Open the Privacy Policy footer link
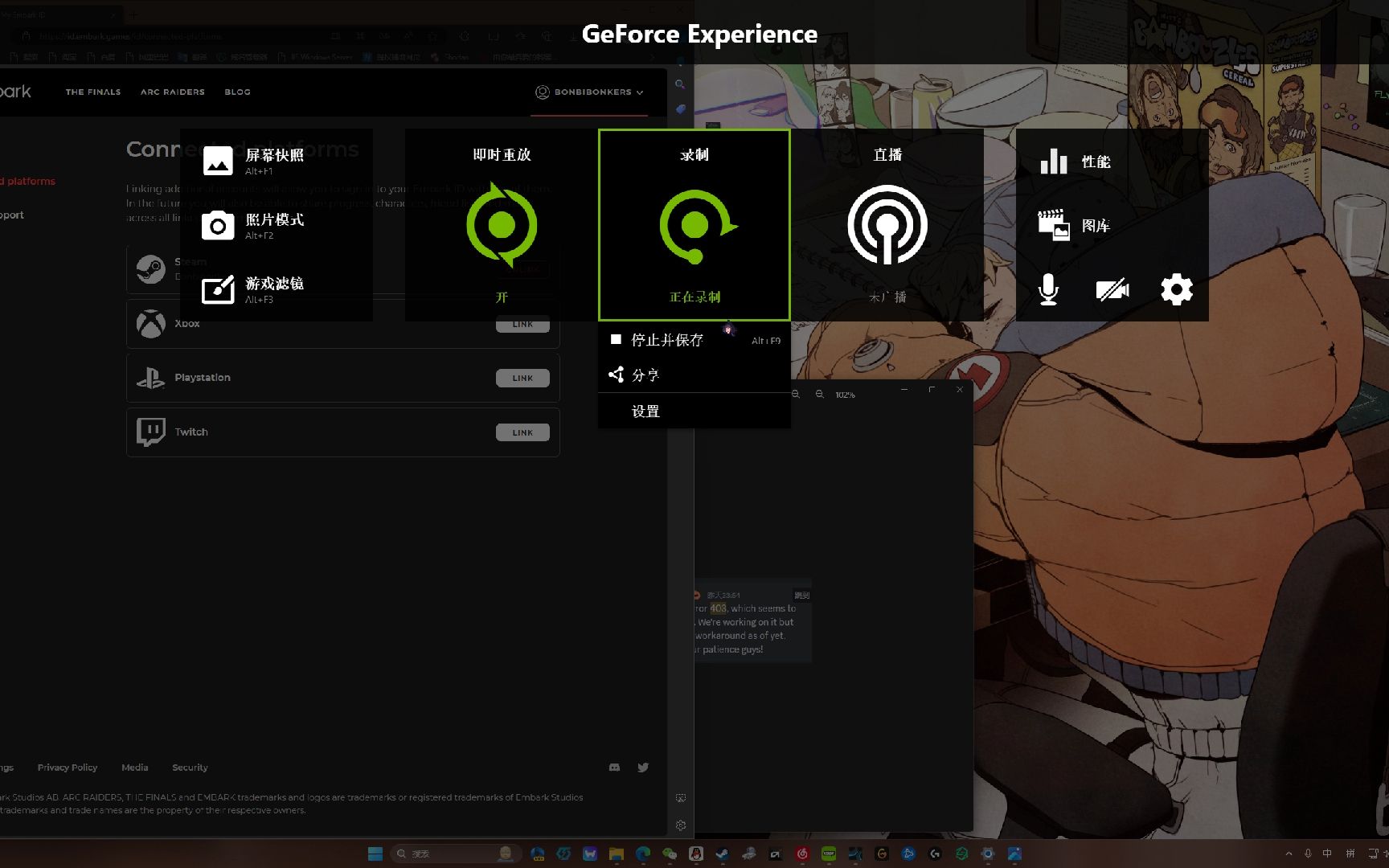This screenshot has width=1389, height=868. tap(68, 768)
